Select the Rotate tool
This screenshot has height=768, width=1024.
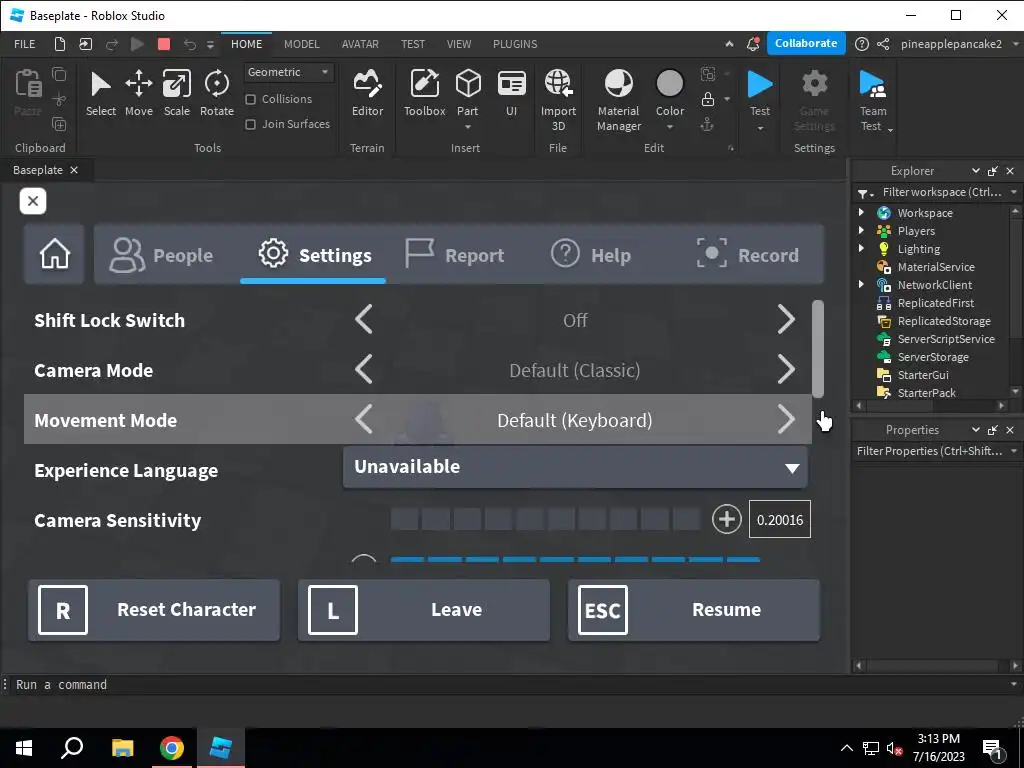click(217, 93)
